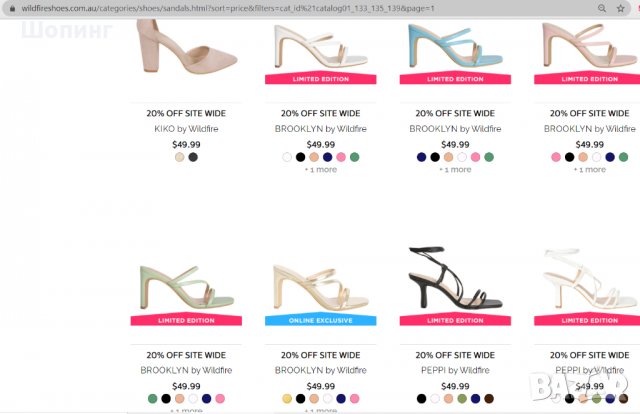Click the nude KIKO block heel image
The height and width of the screenshot is (414, 640).
(x=186, y=47)
